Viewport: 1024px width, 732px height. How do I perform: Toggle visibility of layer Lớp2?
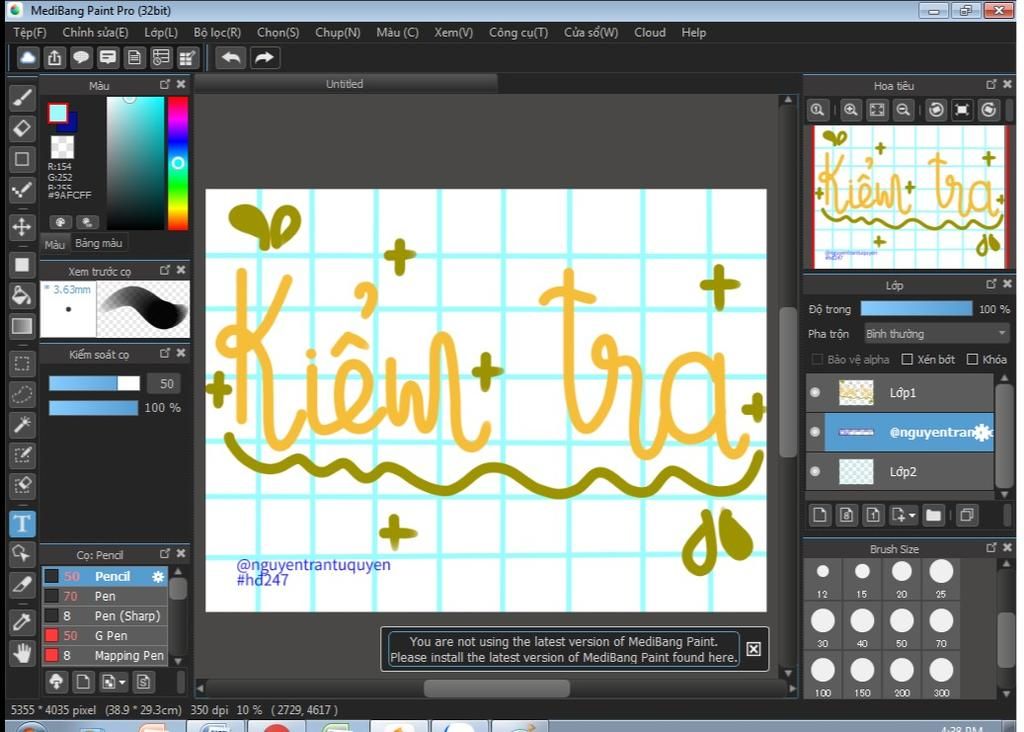[815, 471]
